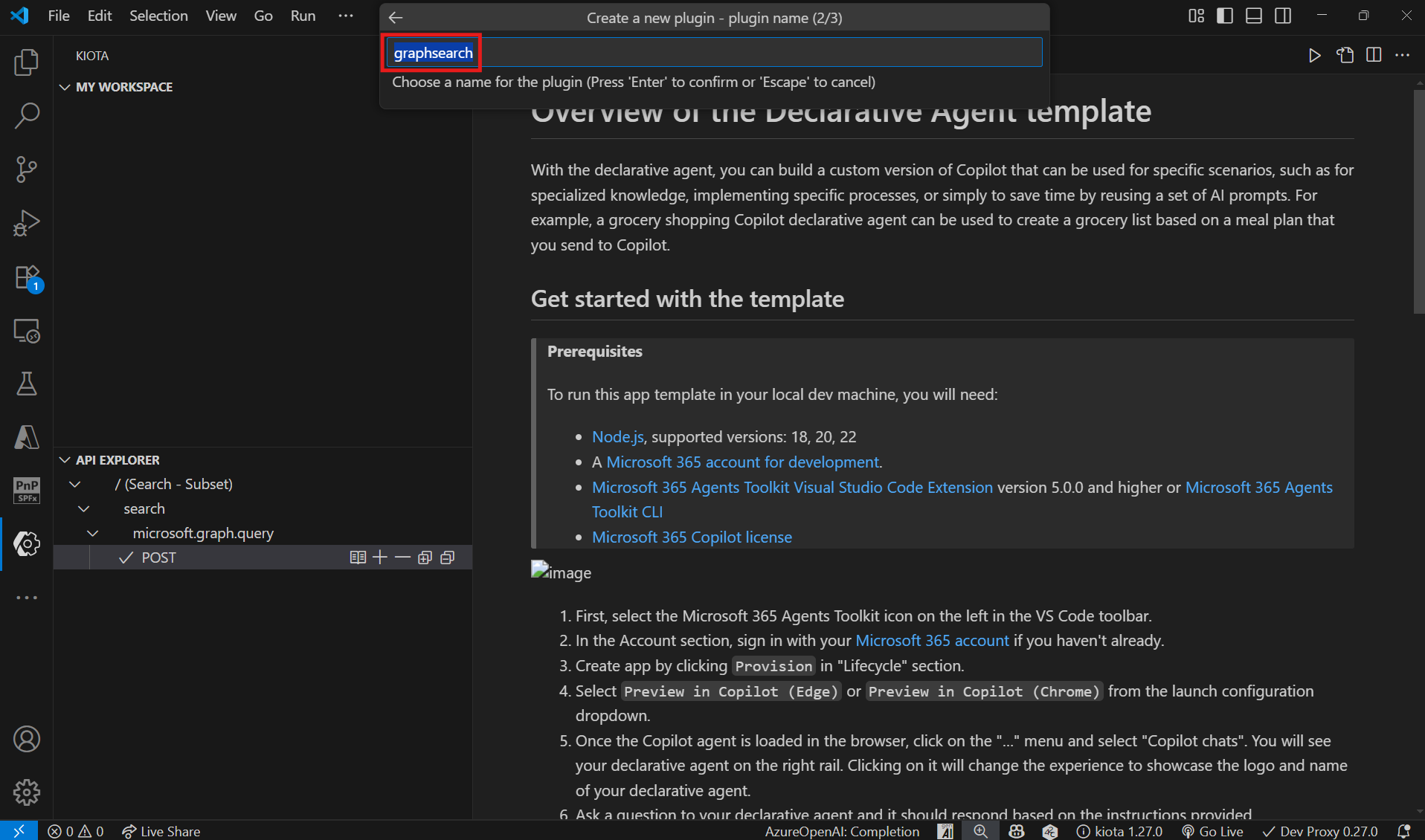Open editor More Actions ellipsis menu
Image resolution: width=1425 pixels, height=840 pixels.
click(x=1403, y=56)
